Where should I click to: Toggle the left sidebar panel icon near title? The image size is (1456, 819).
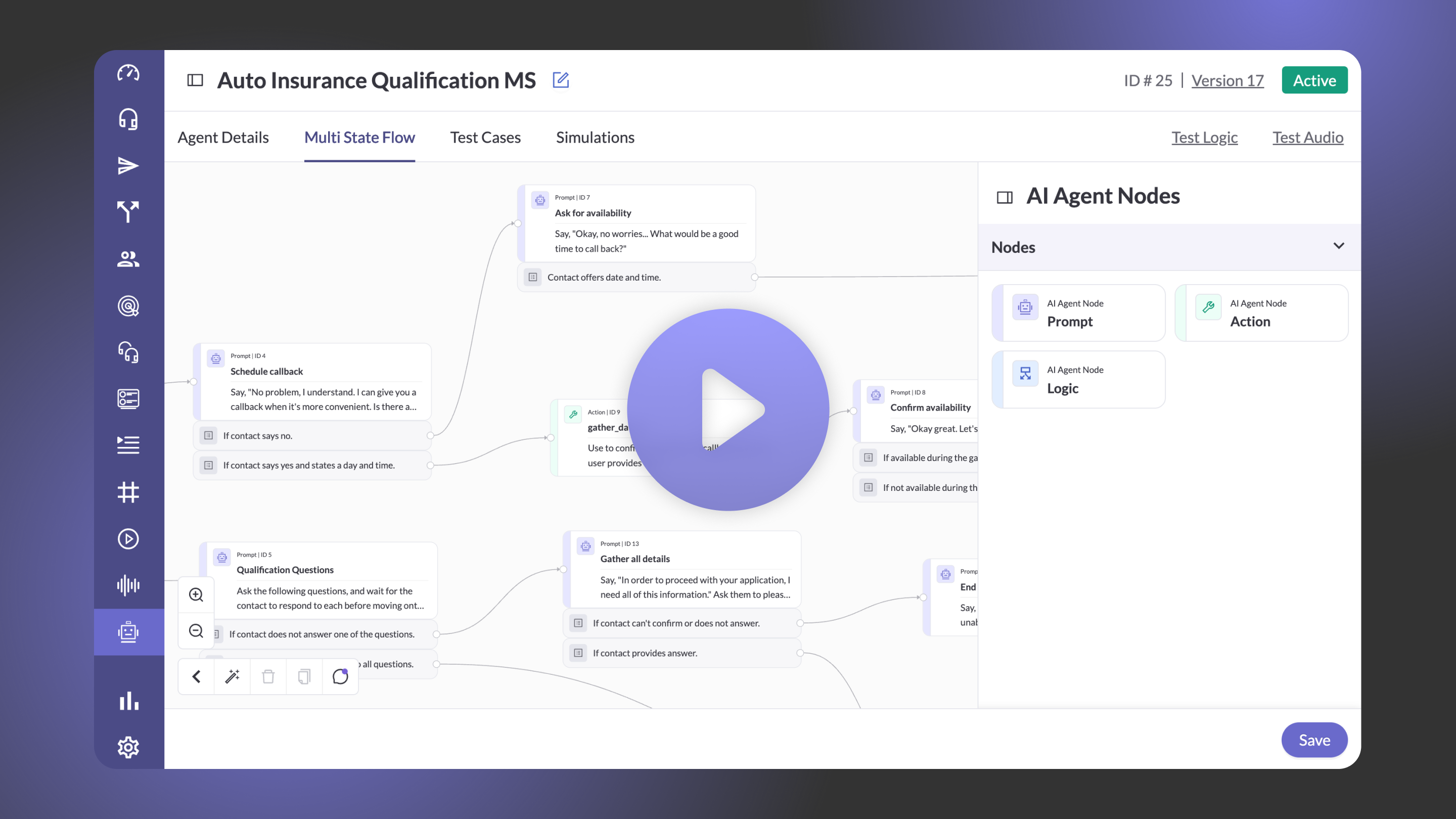point(195,80)
